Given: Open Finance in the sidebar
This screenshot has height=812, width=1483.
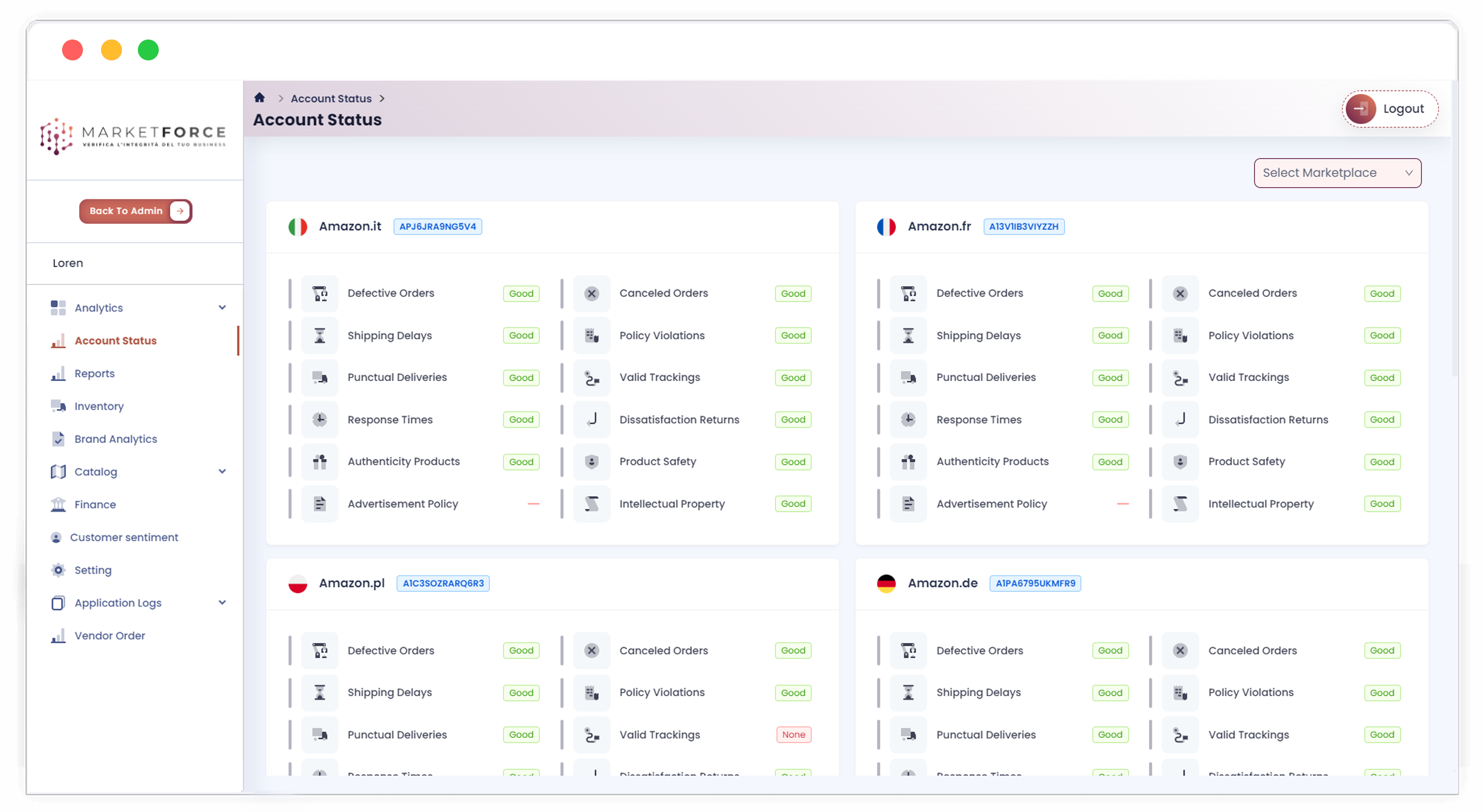Looking at the screenshot, I should coord(95,505).
